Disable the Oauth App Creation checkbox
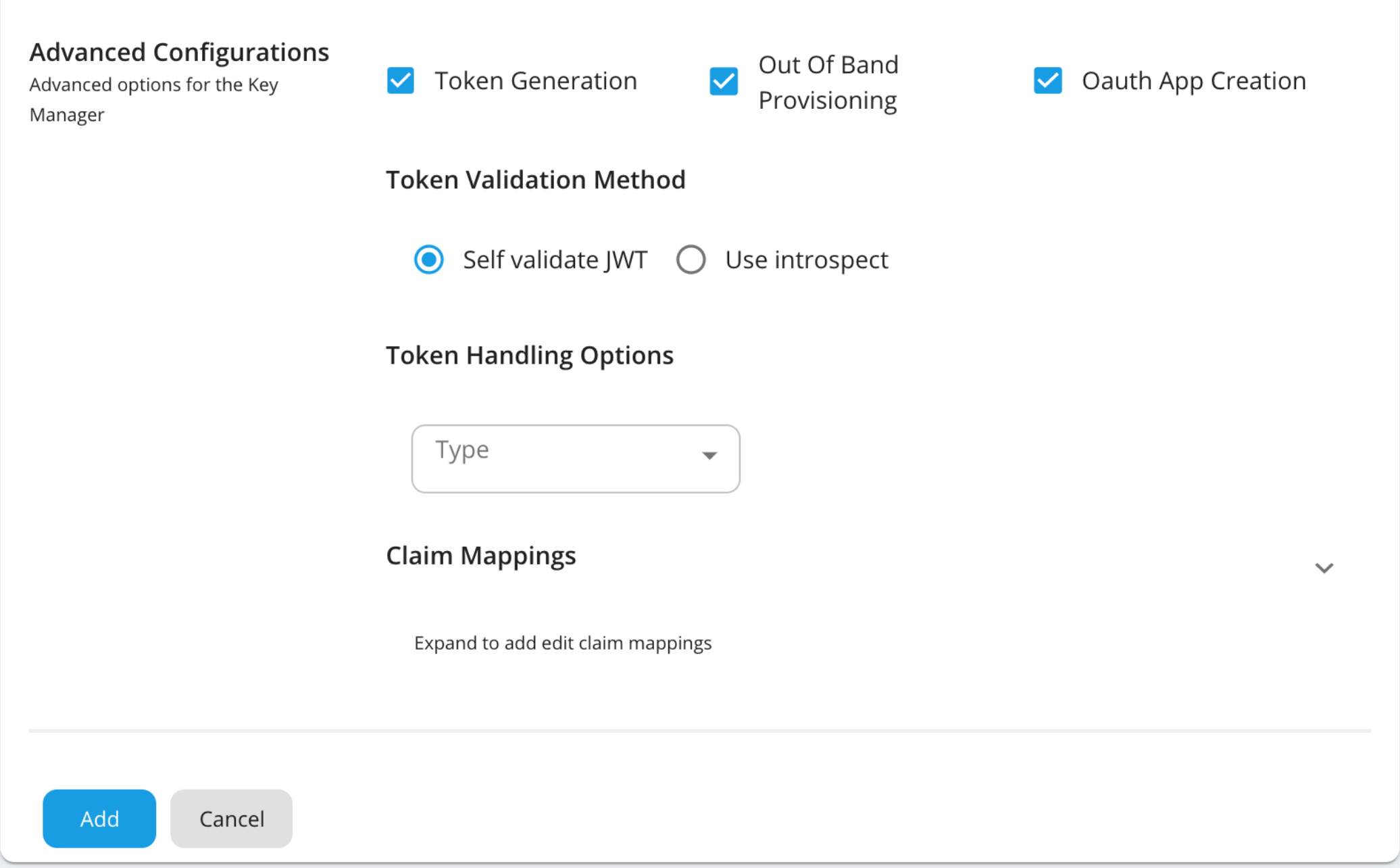Image resolution: width=1400 pixels, height=868 pixels. tap(1047, 80)
